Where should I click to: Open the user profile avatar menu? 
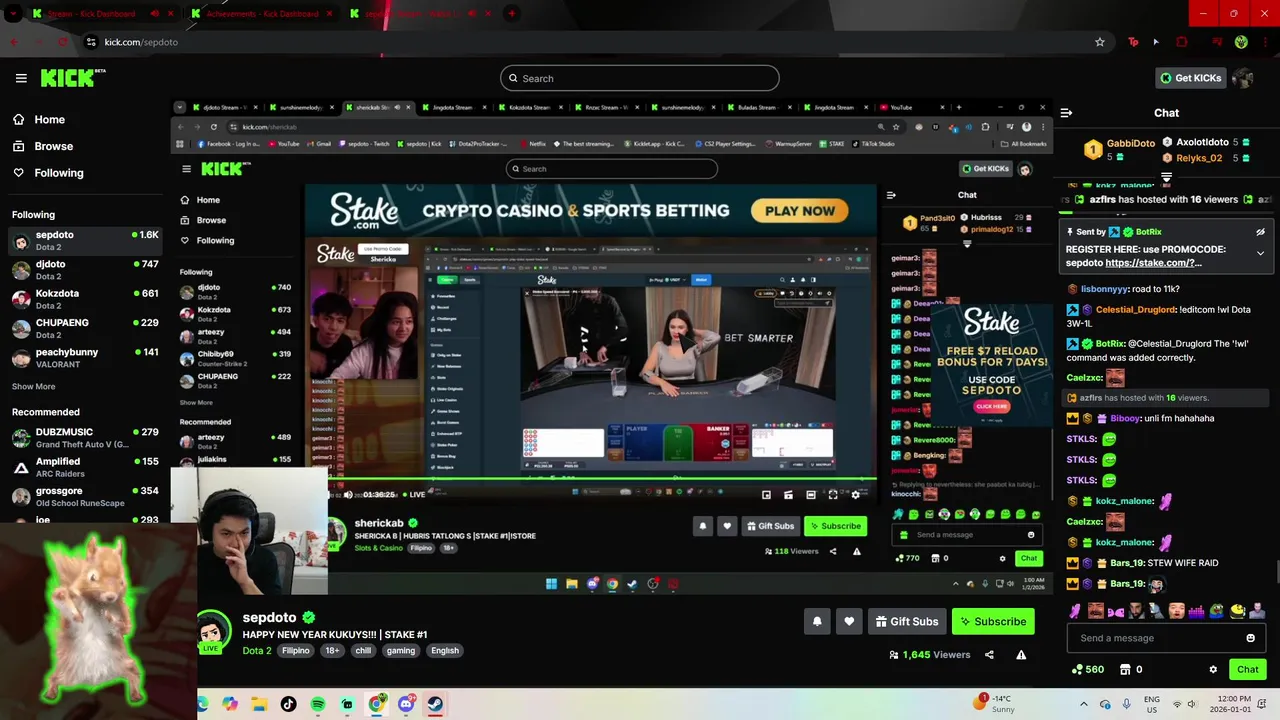(1243, 78)
